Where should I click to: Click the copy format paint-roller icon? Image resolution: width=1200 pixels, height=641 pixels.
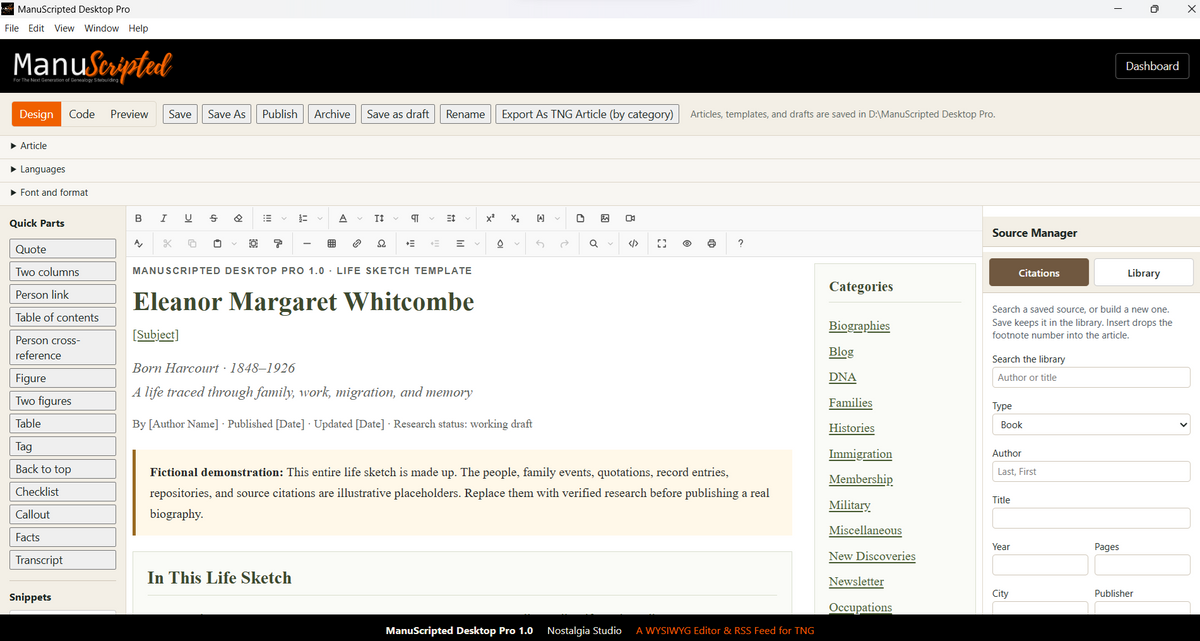click(x=278, y=243)
